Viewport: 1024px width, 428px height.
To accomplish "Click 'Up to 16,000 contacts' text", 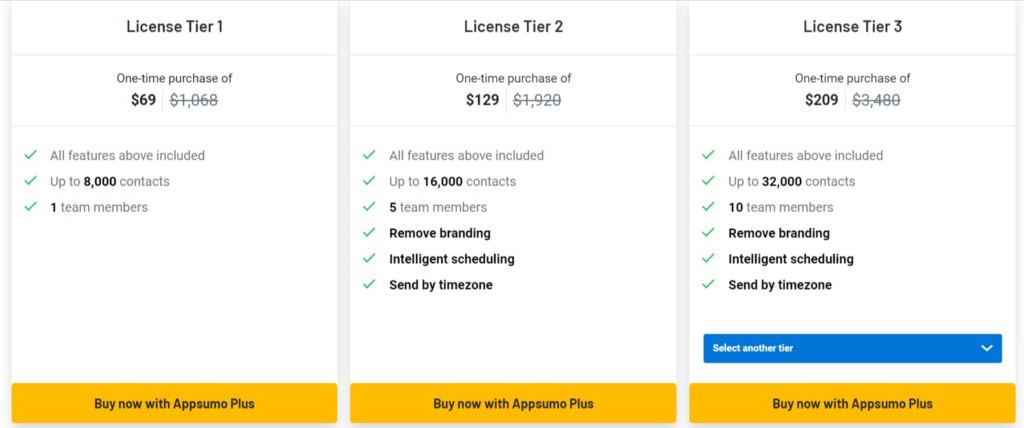I will tap(453, 181).
